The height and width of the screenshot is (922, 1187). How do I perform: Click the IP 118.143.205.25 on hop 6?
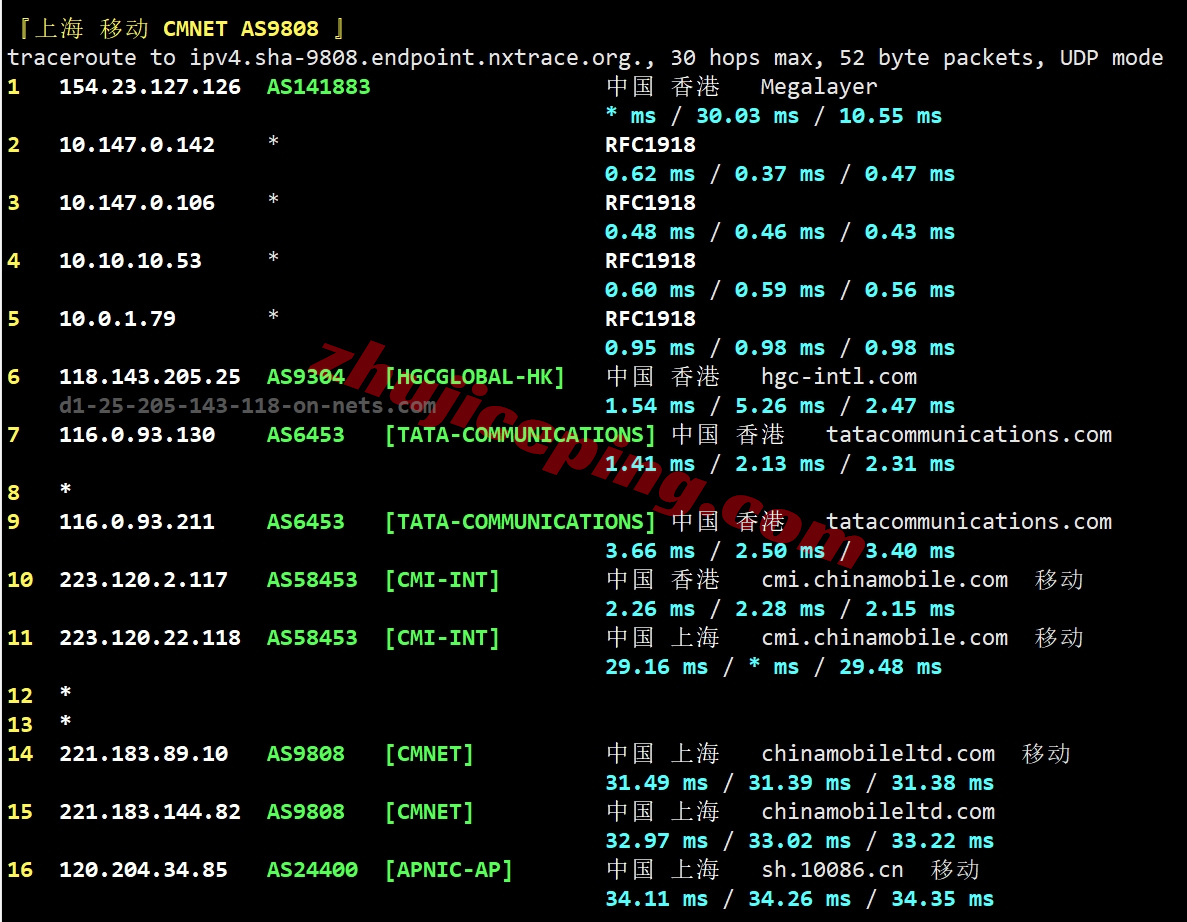[x=150, y=377]
